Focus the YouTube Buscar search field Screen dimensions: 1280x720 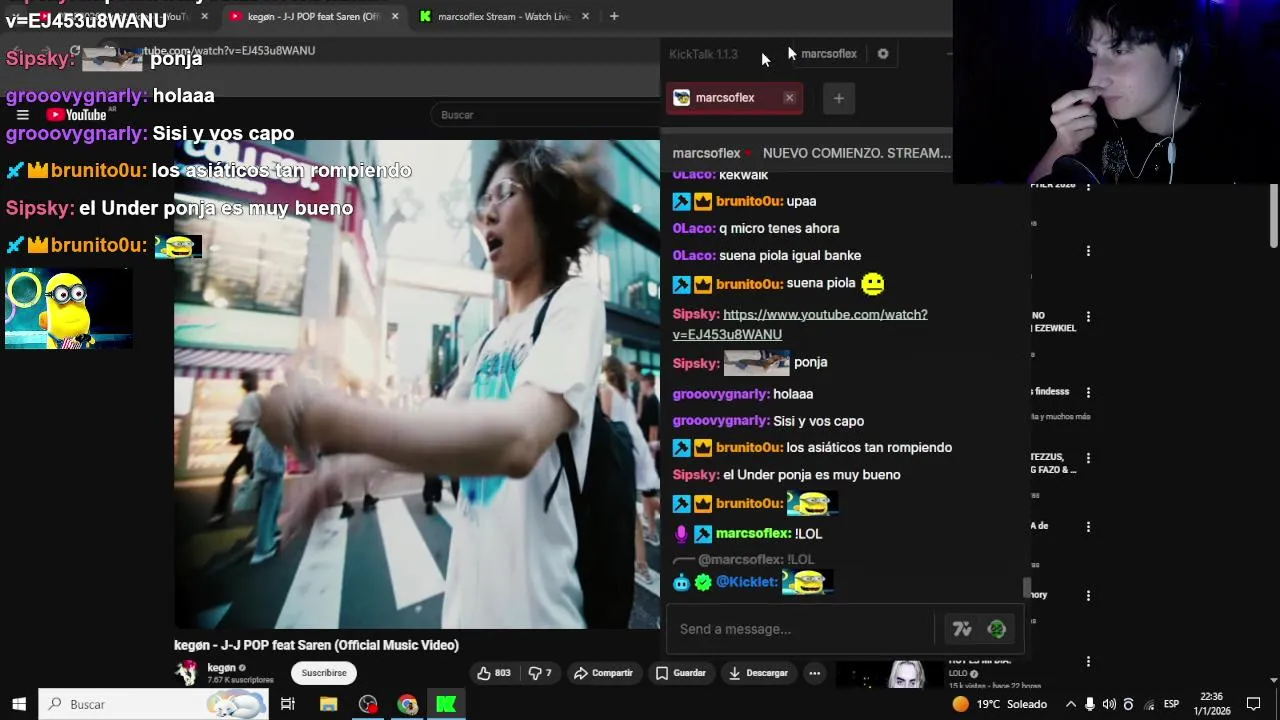(545, 115)
